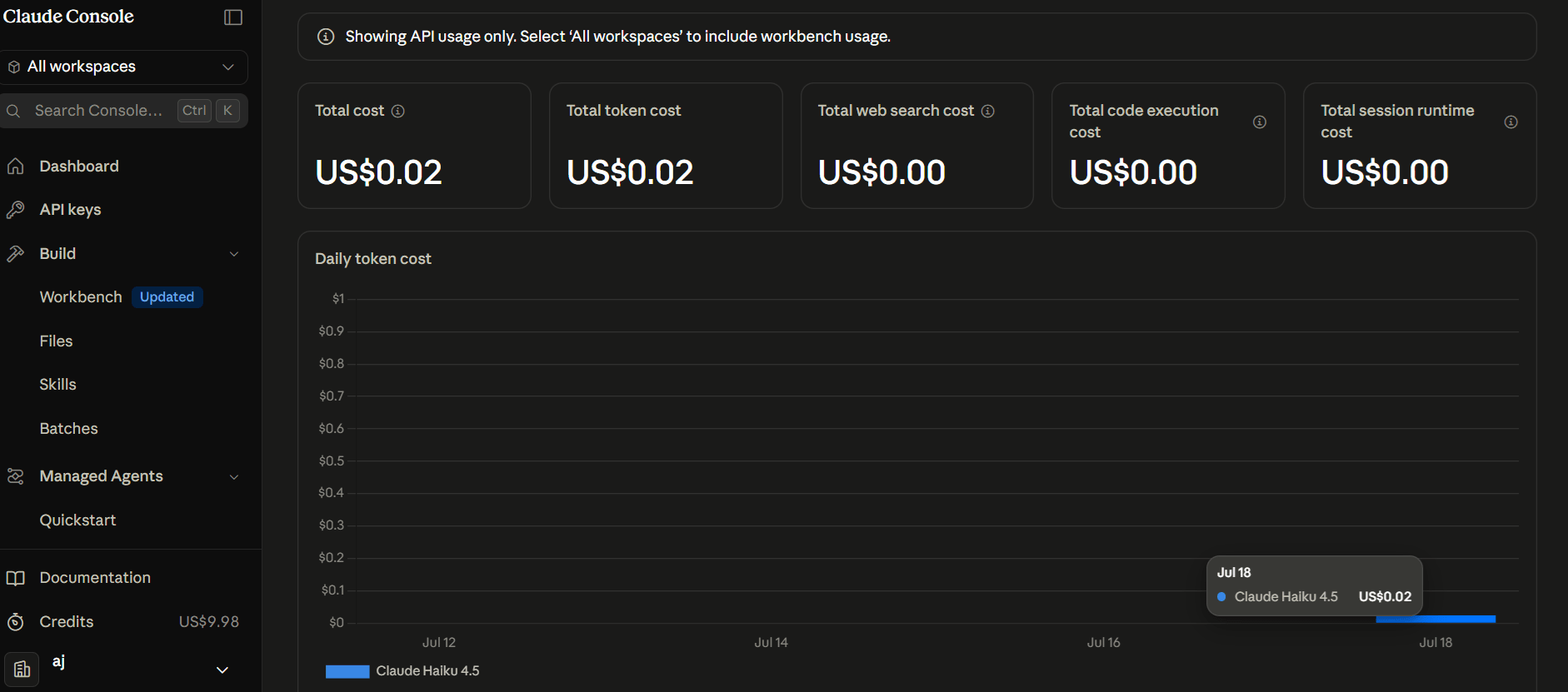
Task: Go to API keys
Action: click(x=70, y=210)
